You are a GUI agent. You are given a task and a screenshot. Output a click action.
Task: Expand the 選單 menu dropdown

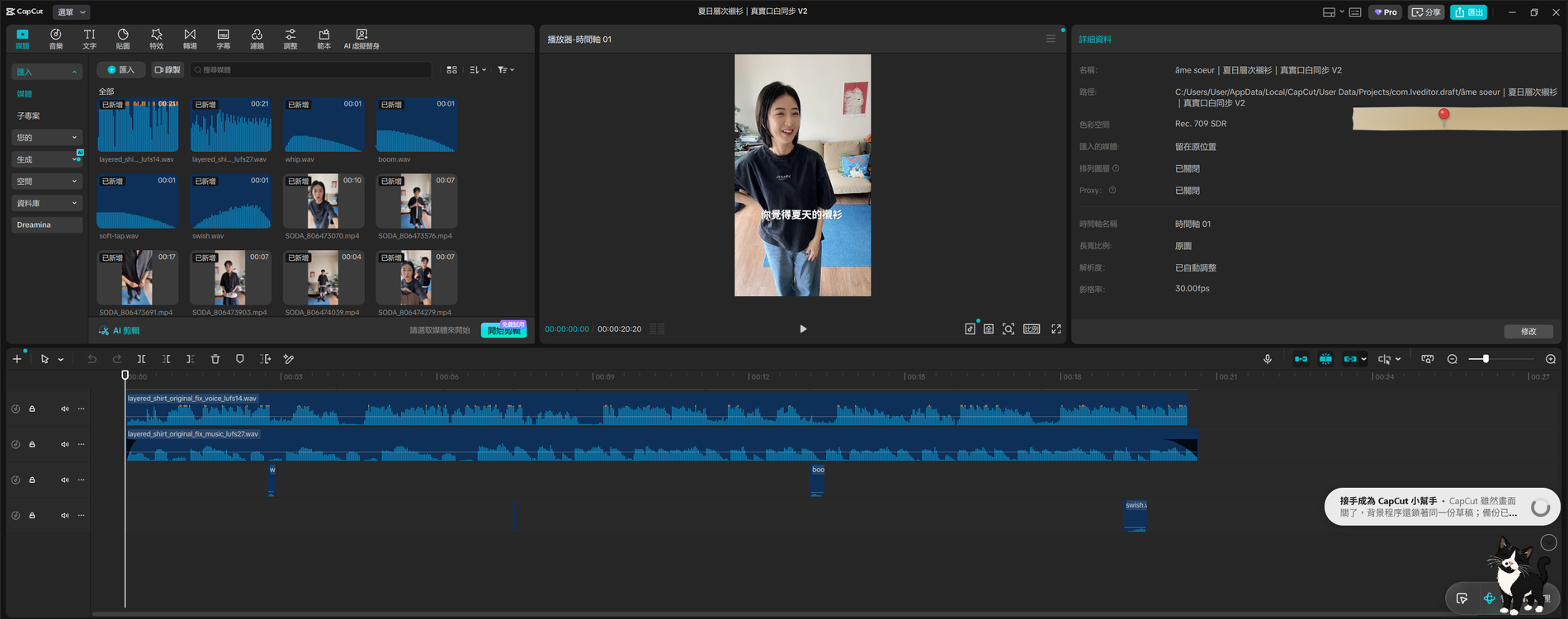[x=72, y=12]
